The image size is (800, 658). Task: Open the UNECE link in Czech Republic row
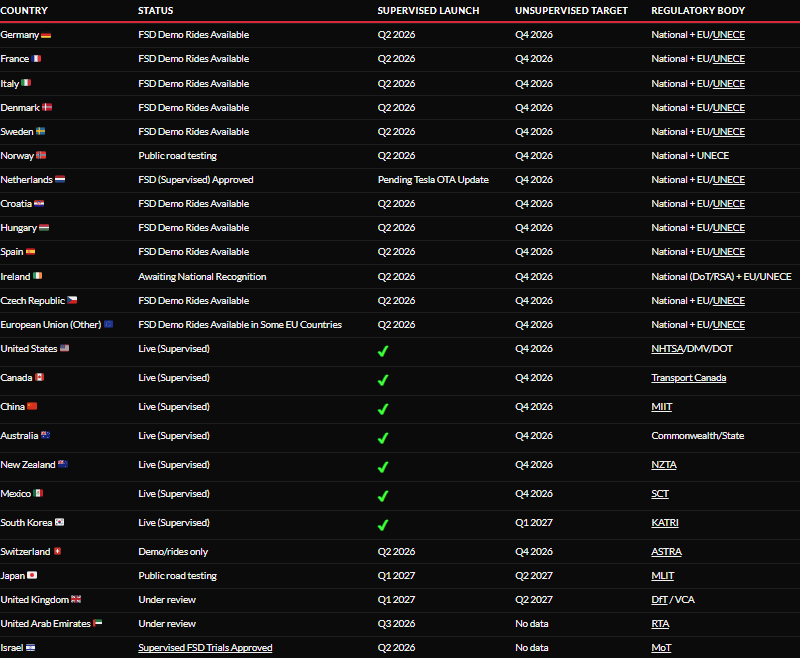click(729, 300)
